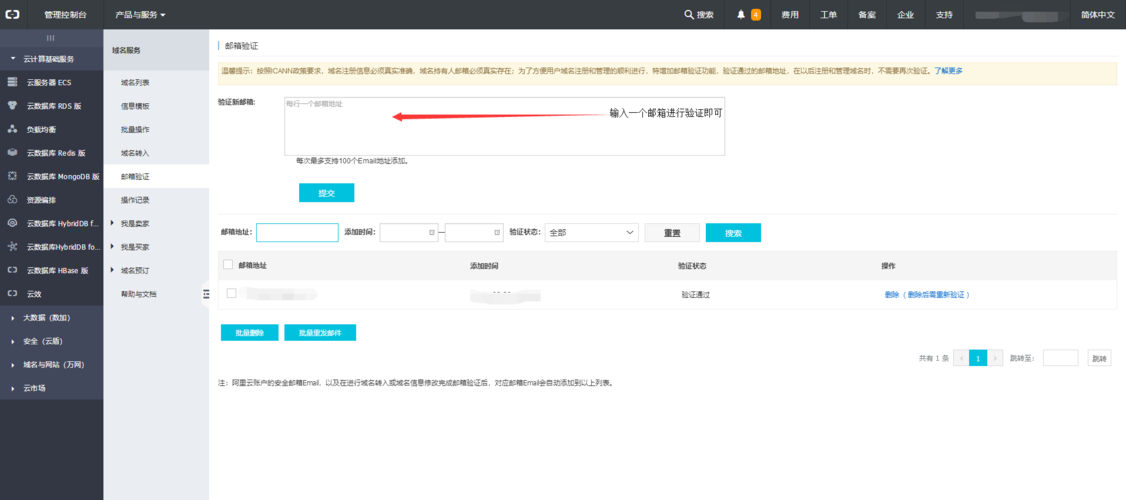Viewport: 1126px width, 500px height.
Task: Select all emails via header checkbox
Action: tap(228, 265)
